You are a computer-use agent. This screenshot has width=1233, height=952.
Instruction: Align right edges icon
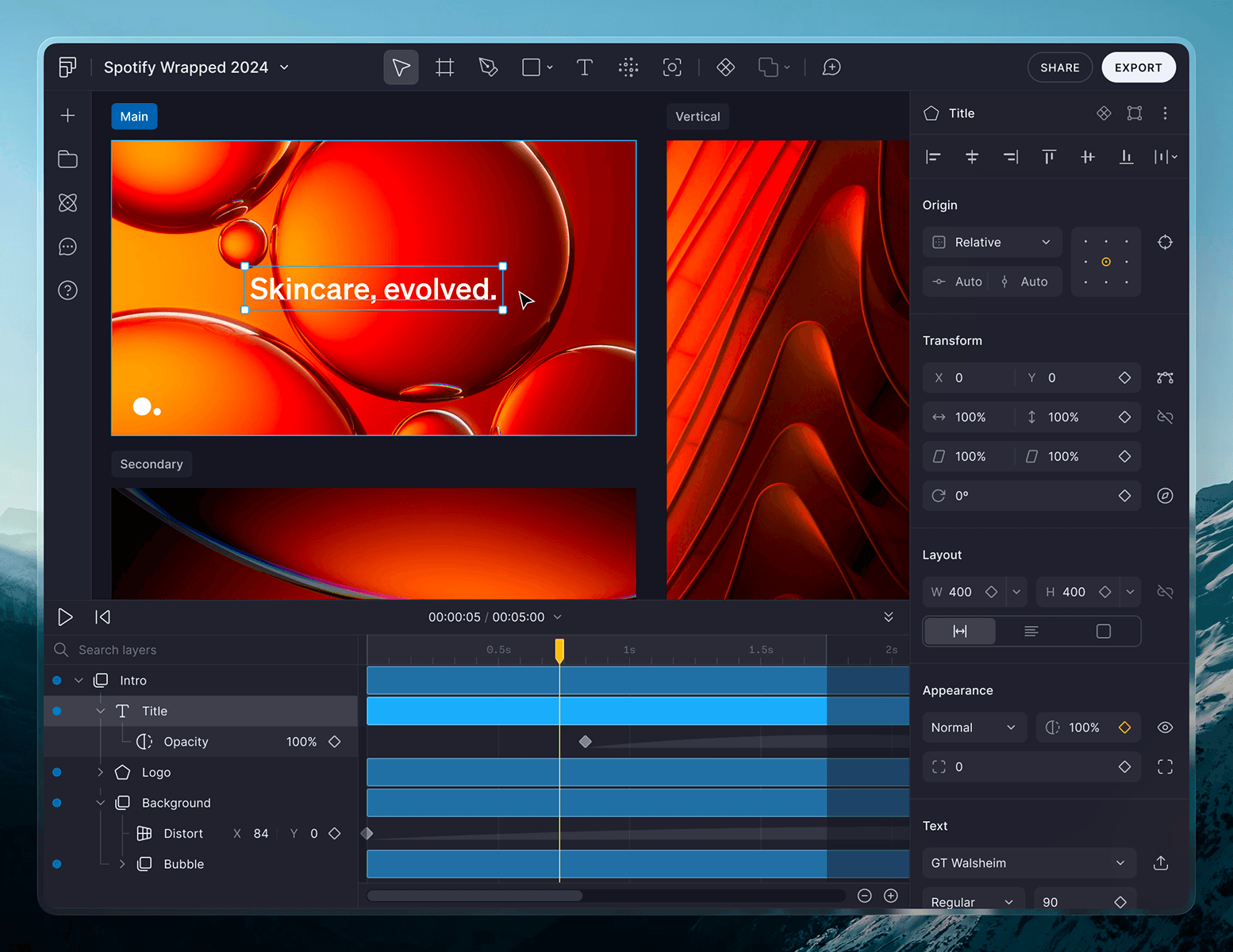point(1011,157)
